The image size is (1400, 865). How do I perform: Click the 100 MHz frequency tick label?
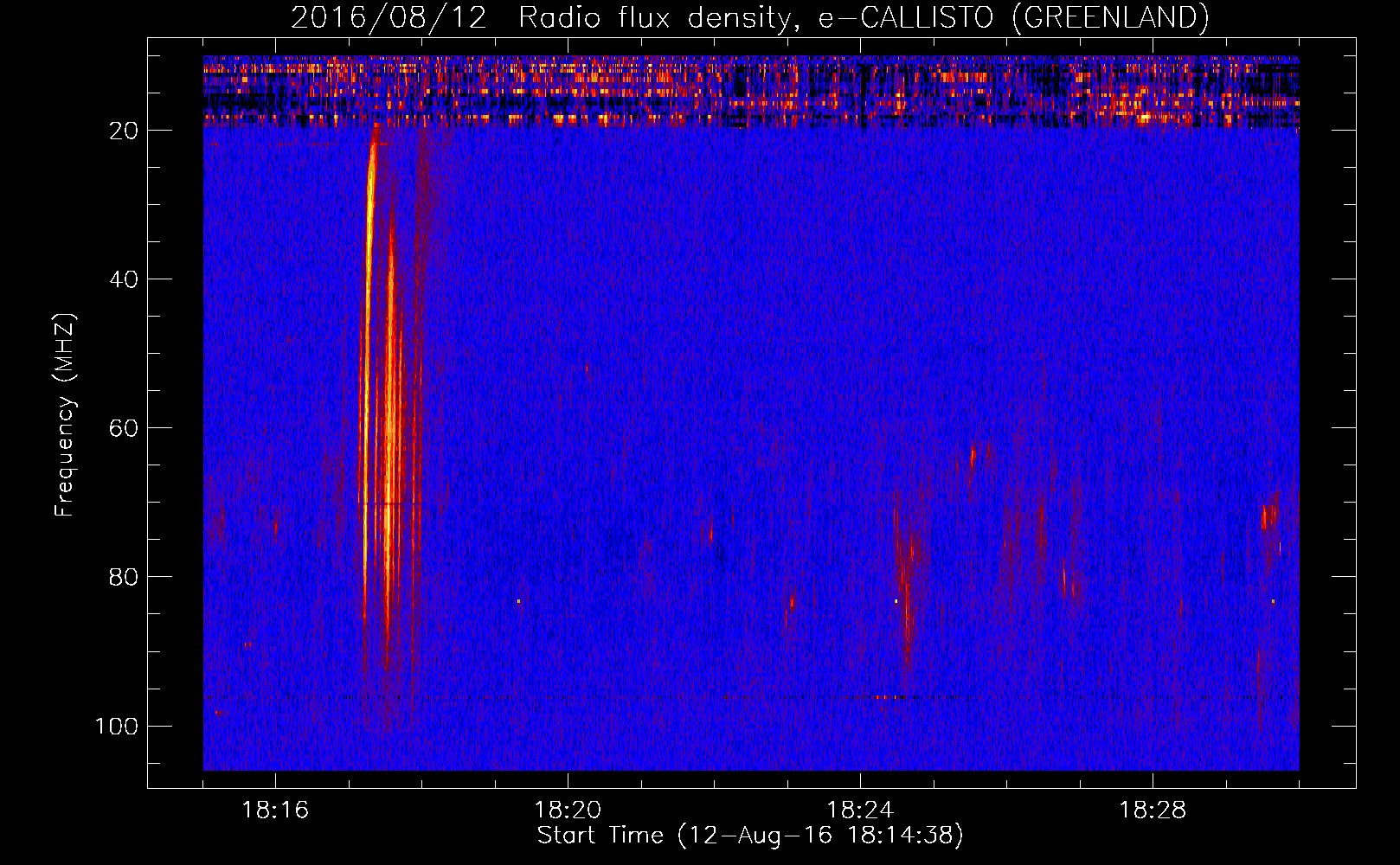point(117,726)
